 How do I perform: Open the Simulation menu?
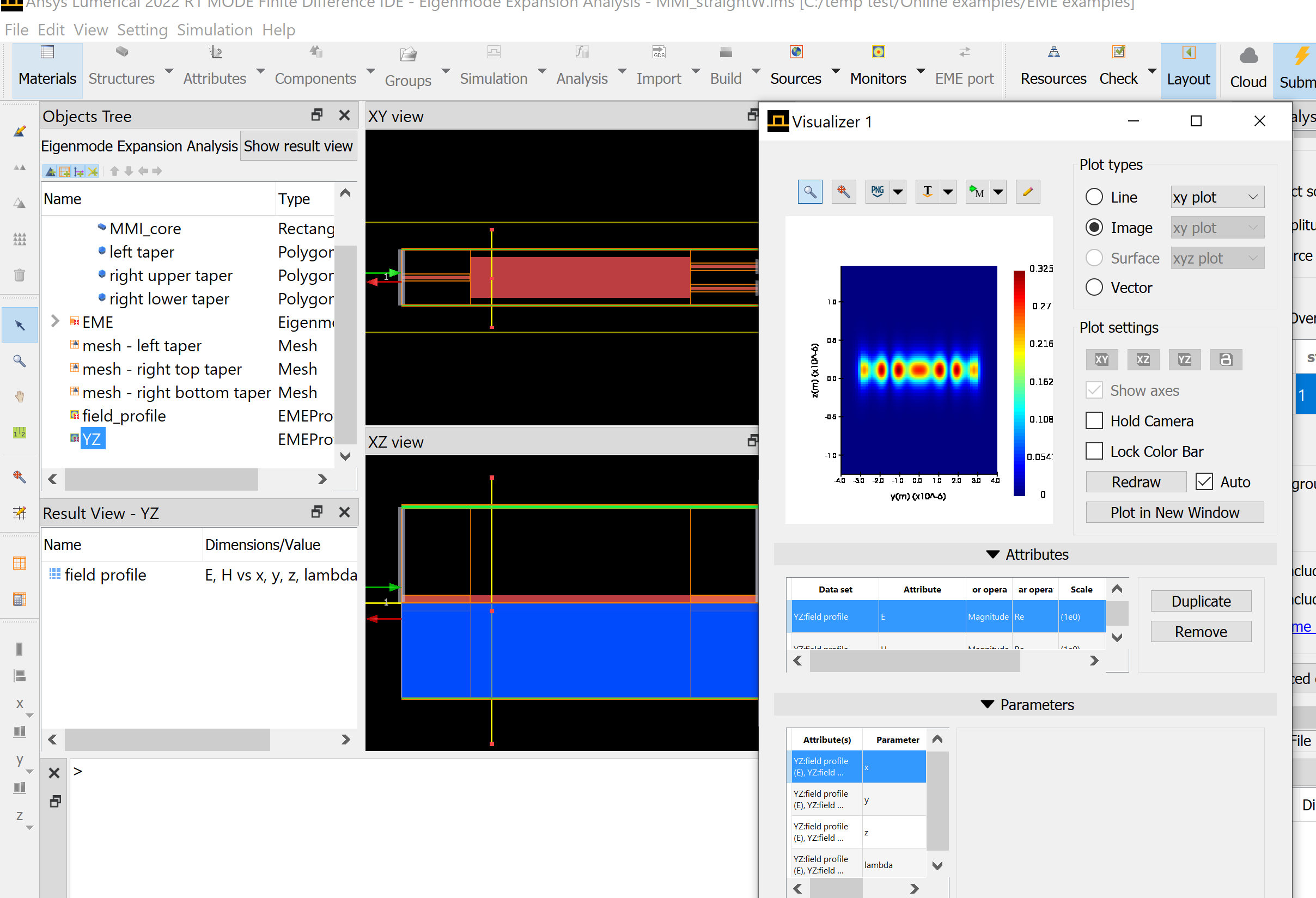[x=215, y=29]
